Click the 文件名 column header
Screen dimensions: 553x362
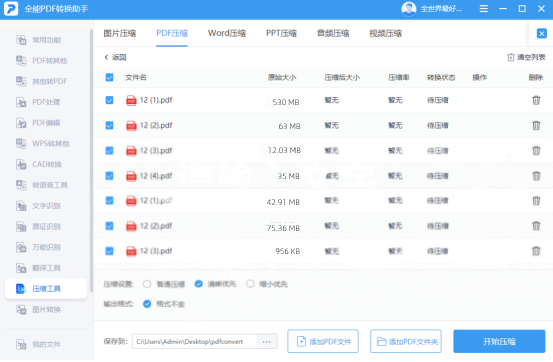pyautogui.click(x=136, y=77)
